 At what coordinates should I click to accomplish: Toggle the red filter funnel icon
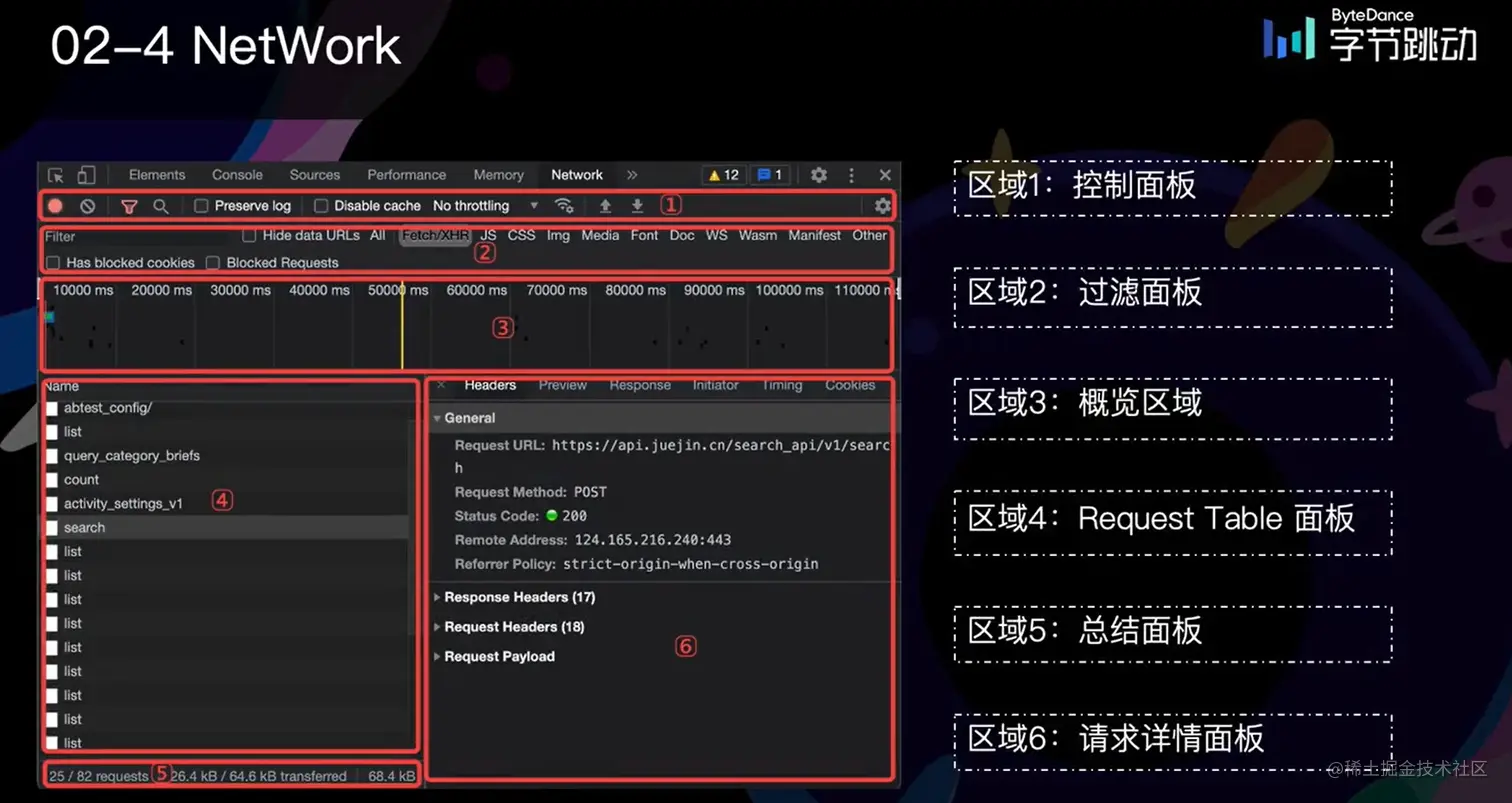[129, 206]
